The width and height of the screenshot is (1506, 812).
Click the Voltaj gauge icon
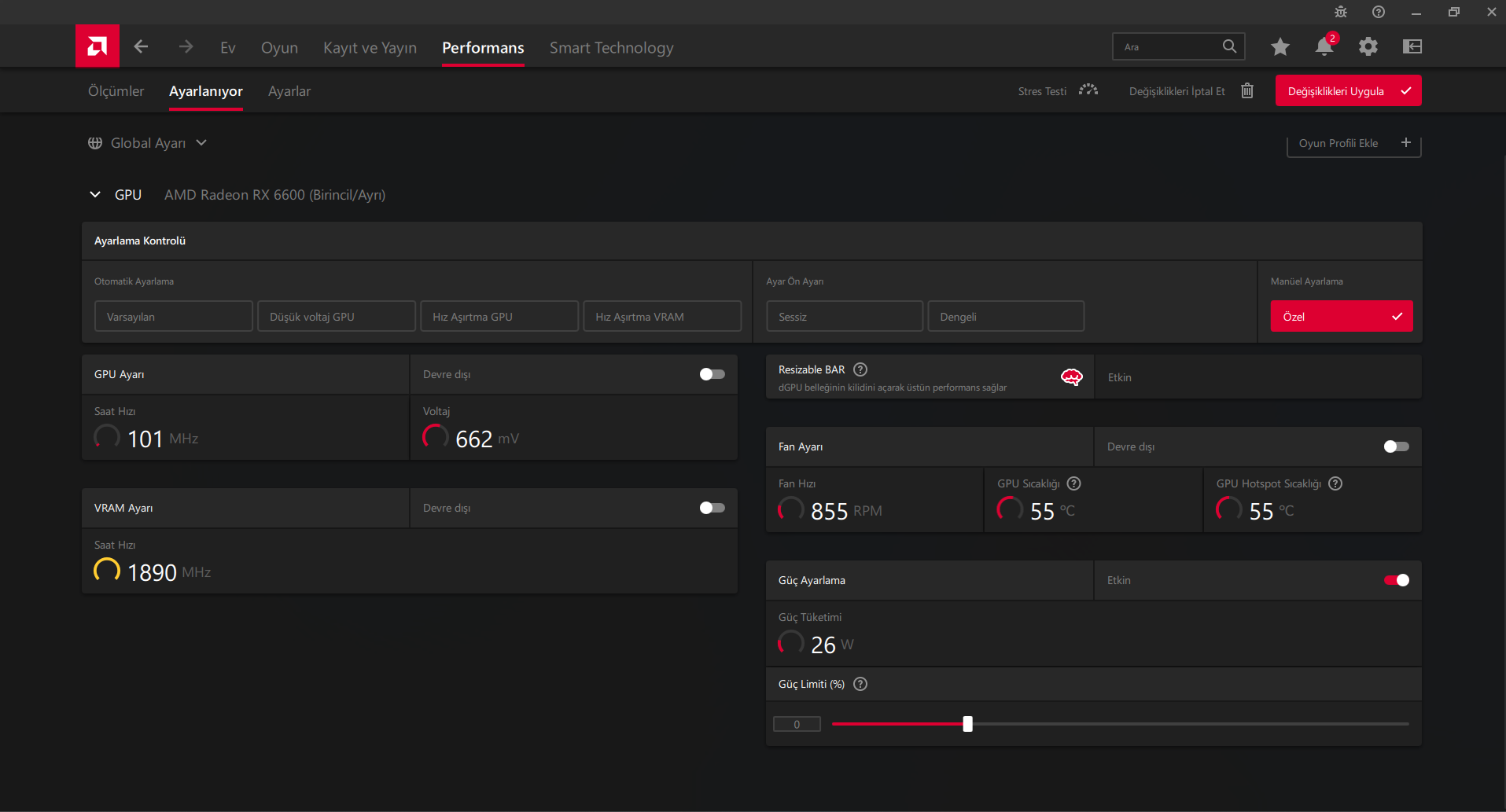pyautogui.click(x=436, y=437)
